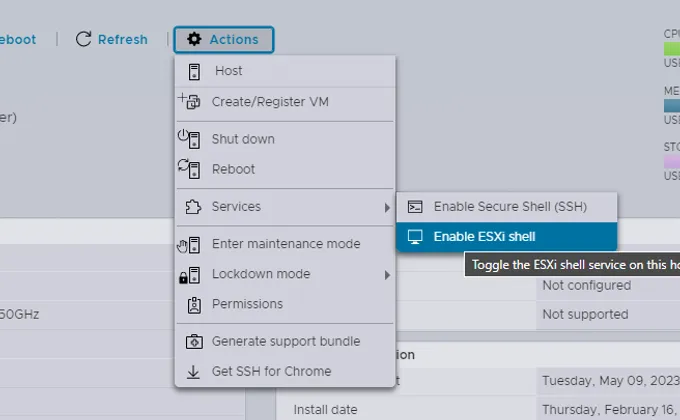Select Shut down from menu
The image size is (680, 420).
point(285,139)
